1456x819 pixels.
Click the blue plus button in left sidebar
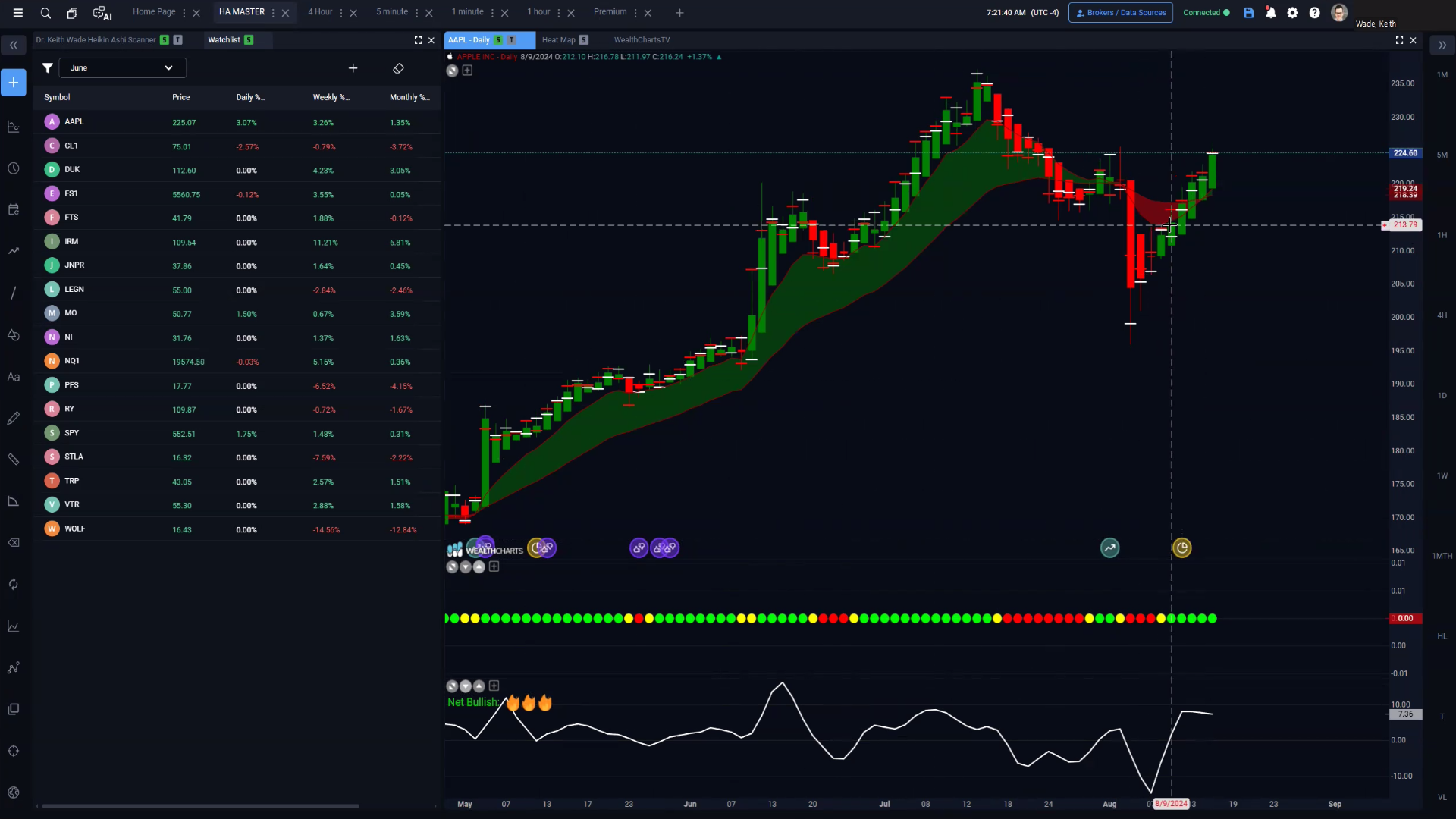[14, 82]
